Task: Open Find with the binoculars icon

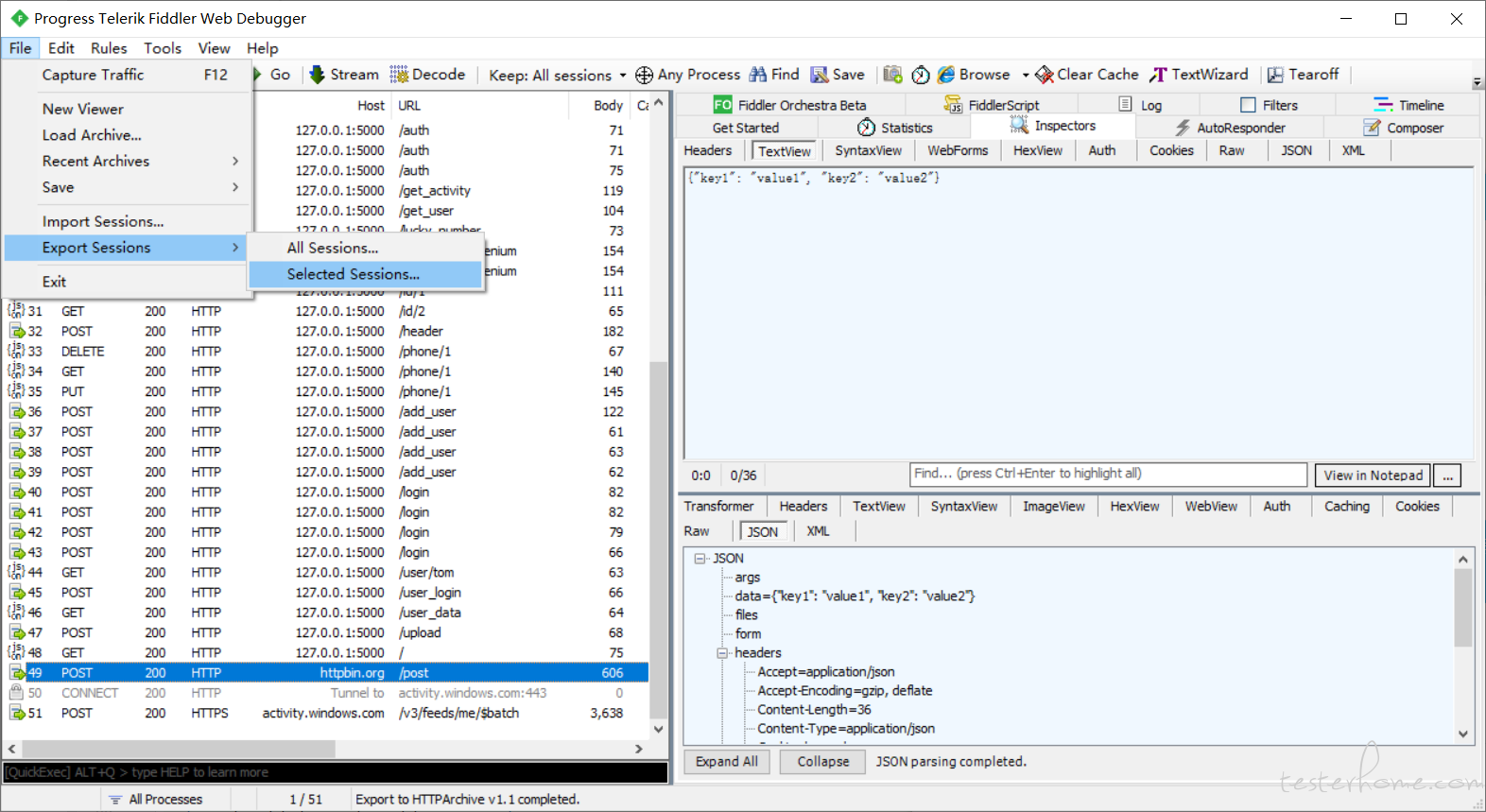Action: tap(758, 75)
